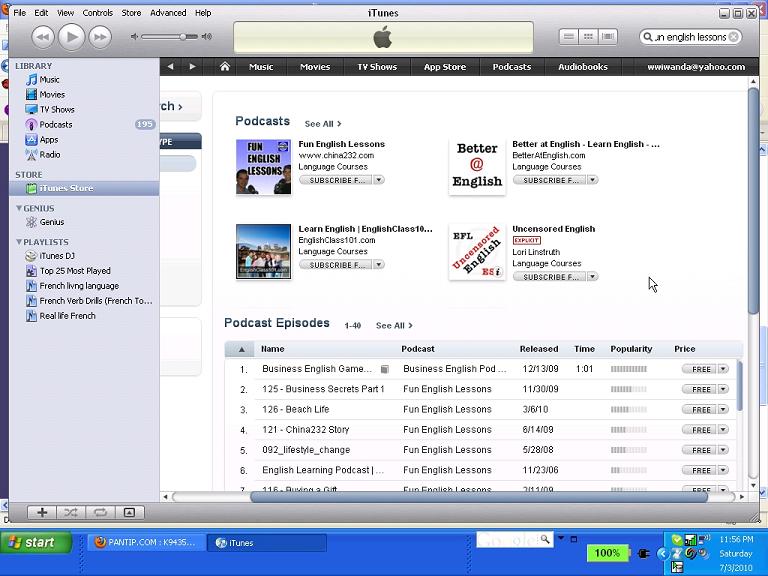Open the wwiwanda@yahoo.com account menu

(x=696, y=67)
